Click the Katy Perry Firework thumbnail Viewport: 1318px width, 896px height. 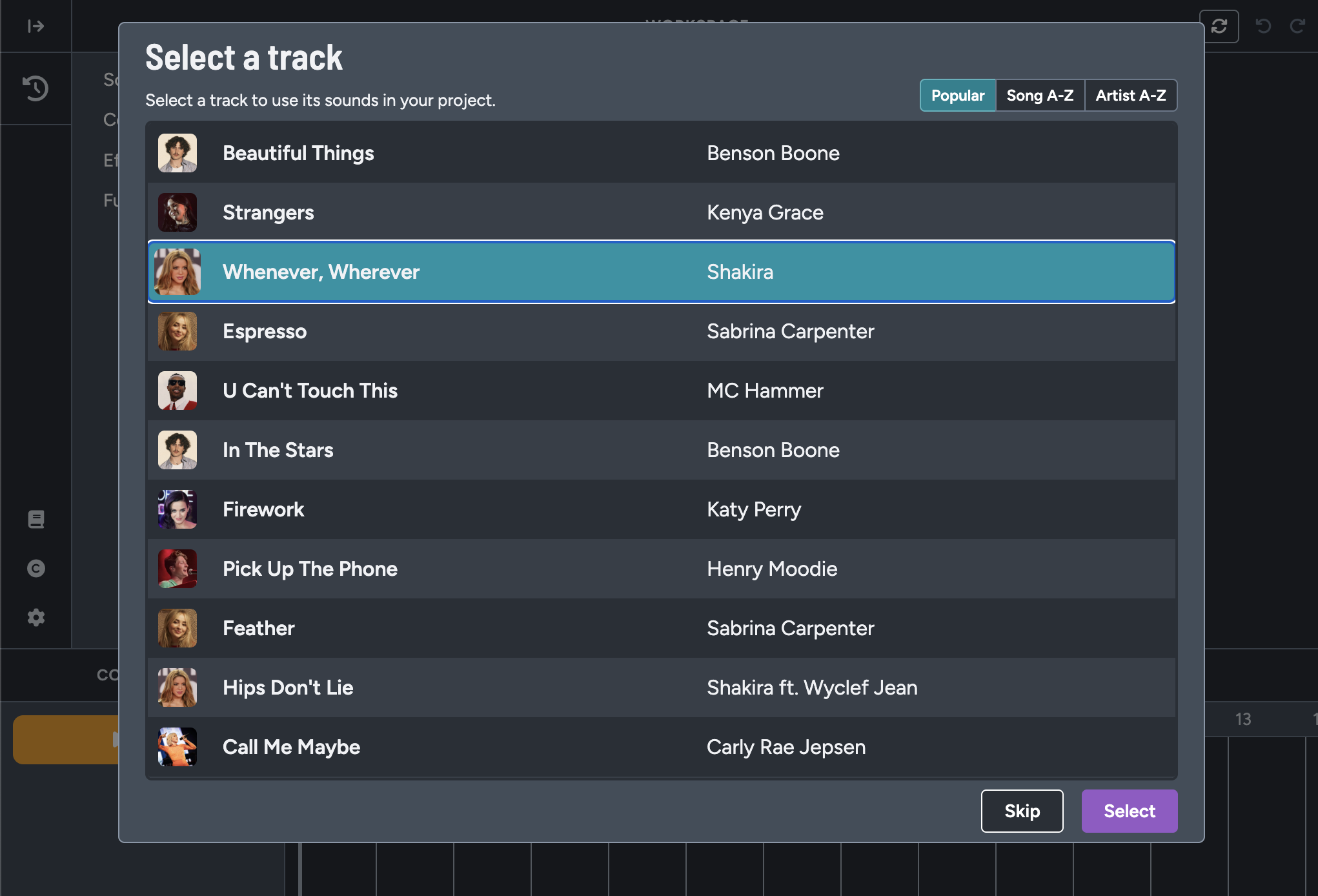click(177, 509)
